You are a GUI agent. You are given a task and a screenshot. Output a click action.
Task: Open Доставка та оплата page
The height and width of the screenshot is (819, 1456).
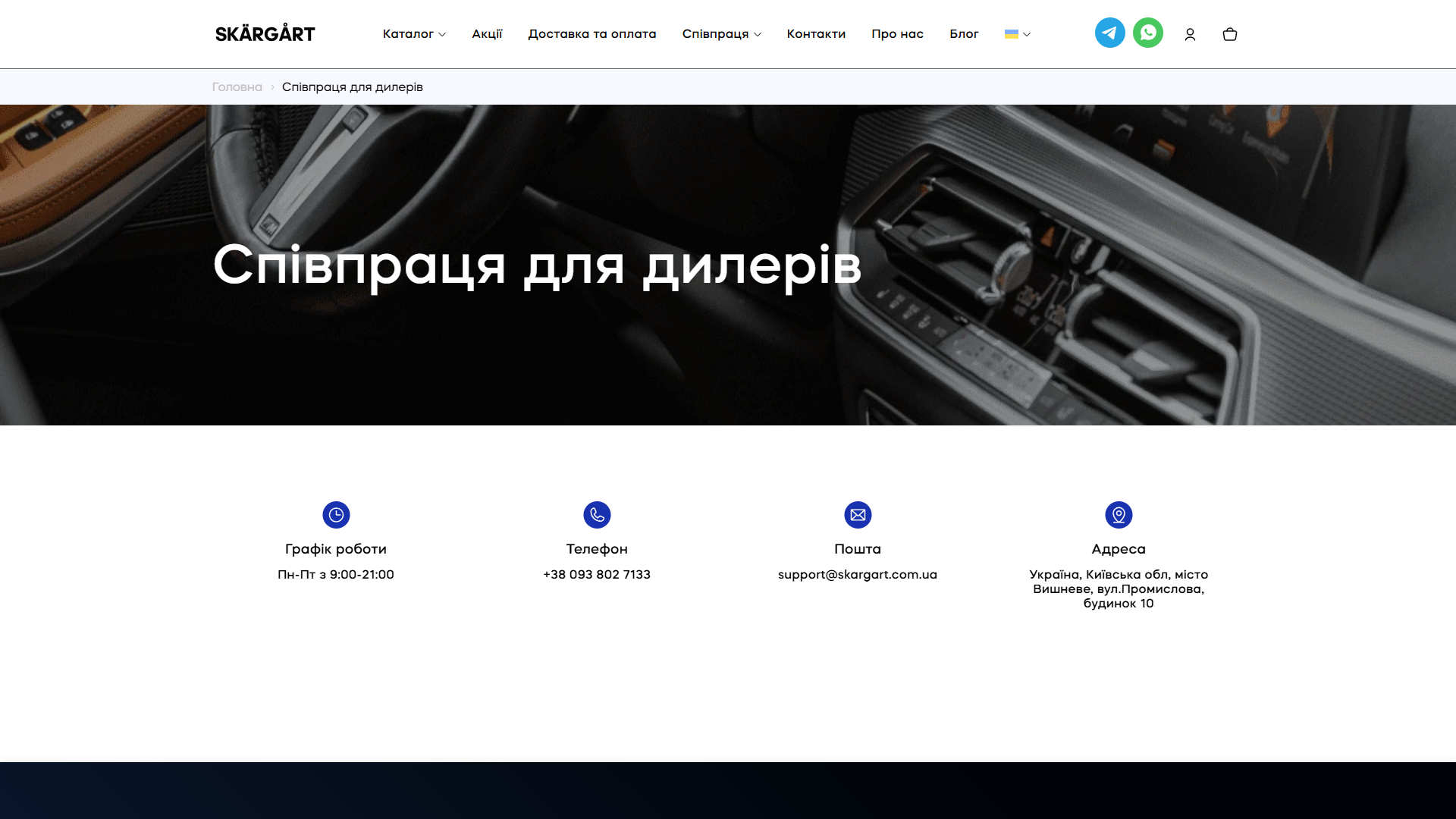coord(592,34)
